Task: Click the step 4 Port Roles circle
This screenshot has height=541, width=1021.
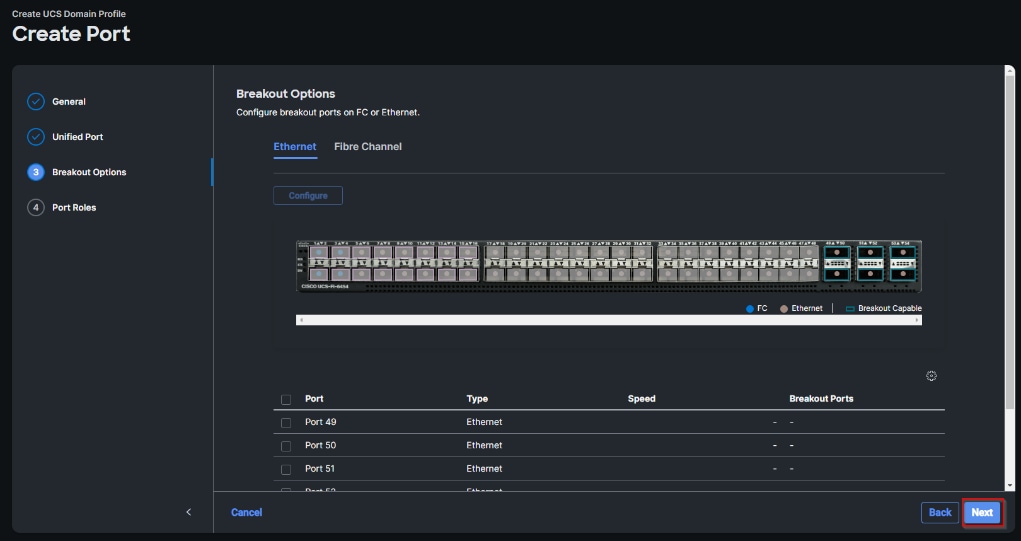Action: tap(36, 208)
